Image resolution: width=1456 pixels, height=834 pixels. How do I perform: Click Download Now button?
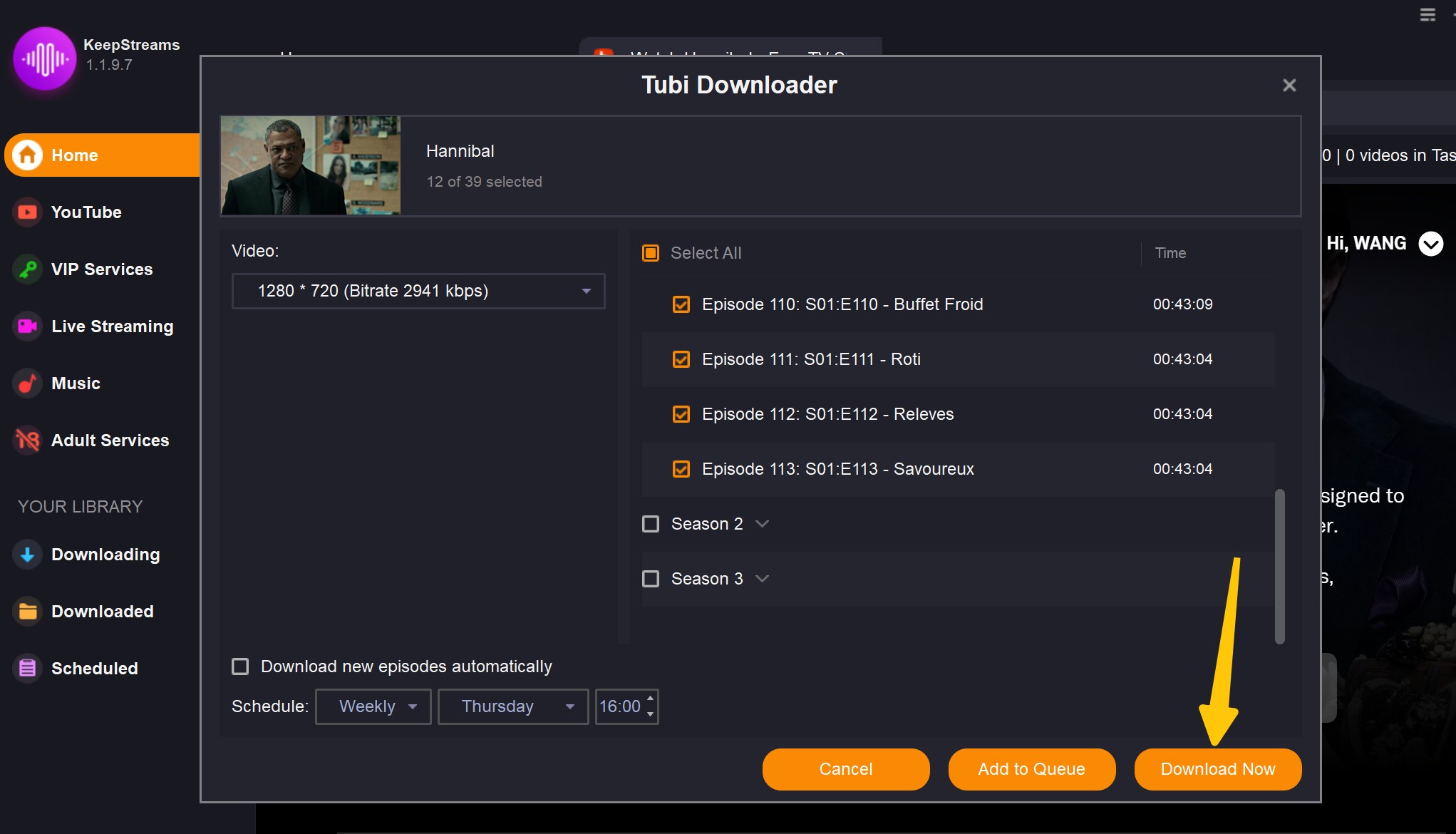1218,769
